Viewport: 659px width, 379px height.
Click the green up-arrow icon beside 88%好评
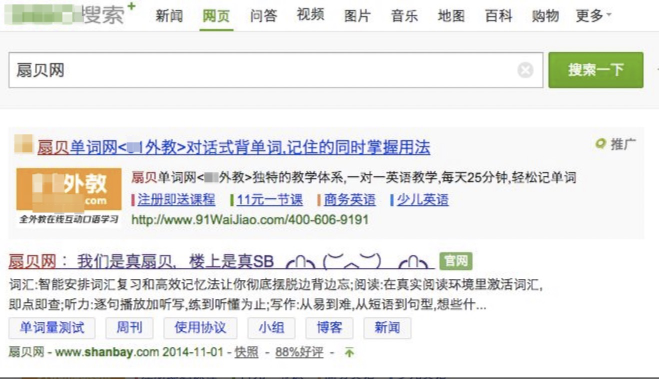[349, 353]
